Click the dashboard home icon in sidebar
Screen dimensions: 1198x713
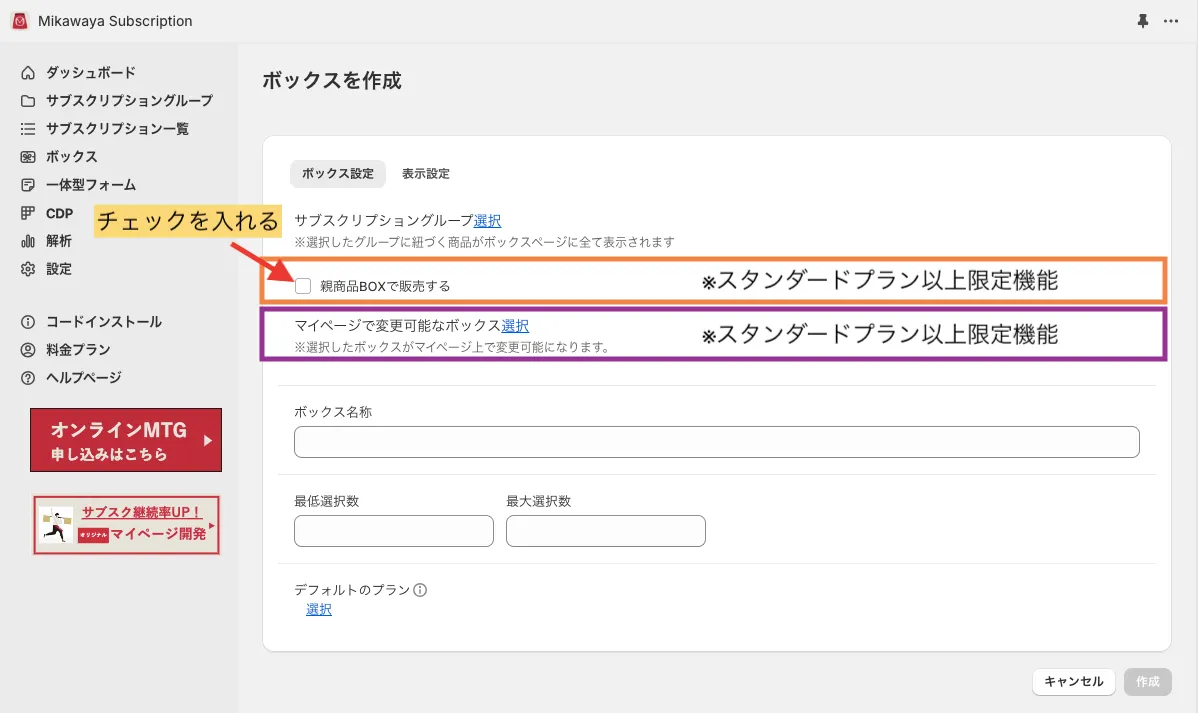(x=28, y=73)
